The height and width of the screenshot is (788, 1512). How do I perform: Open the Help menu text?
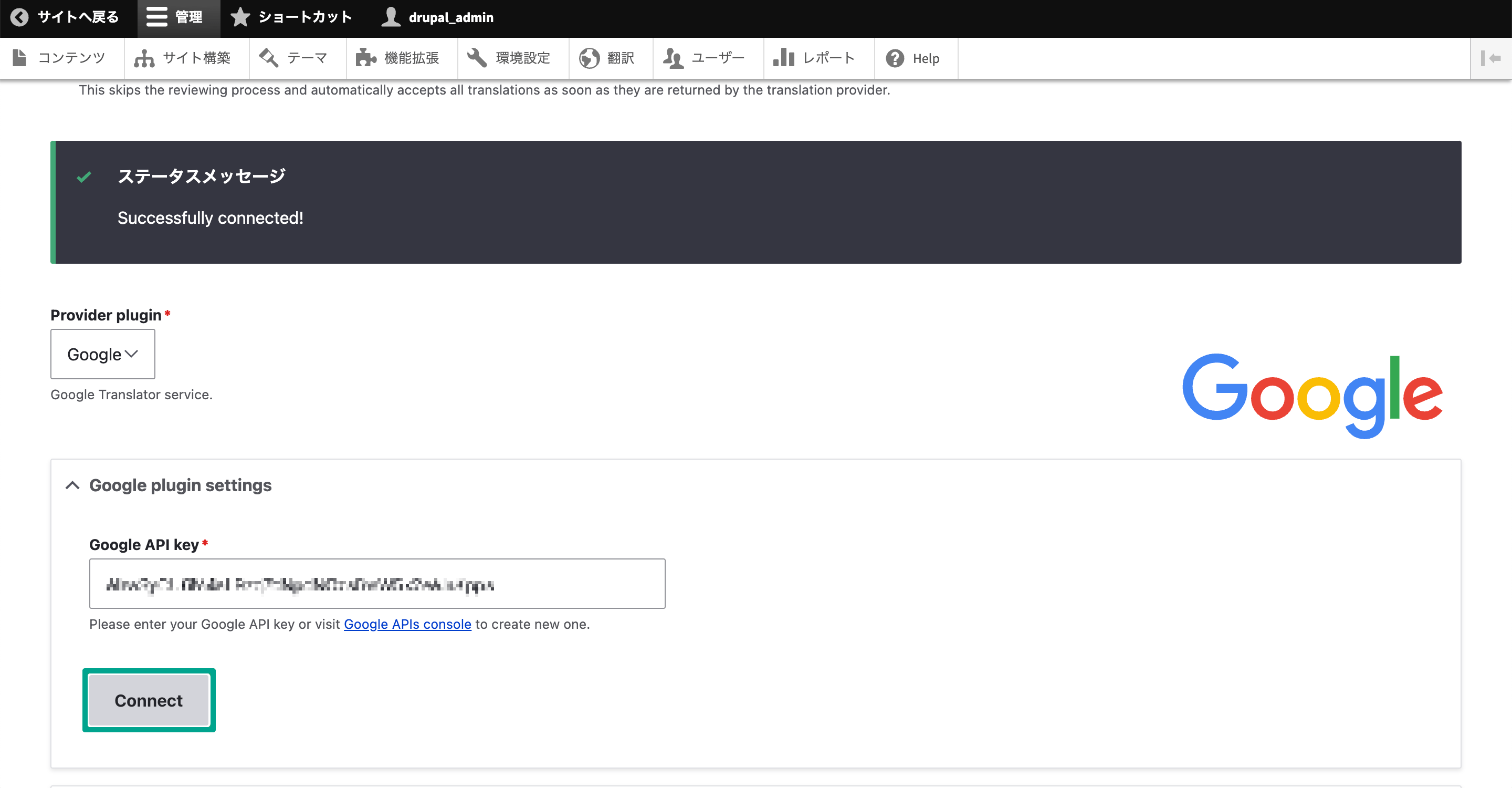coord(926,59)
